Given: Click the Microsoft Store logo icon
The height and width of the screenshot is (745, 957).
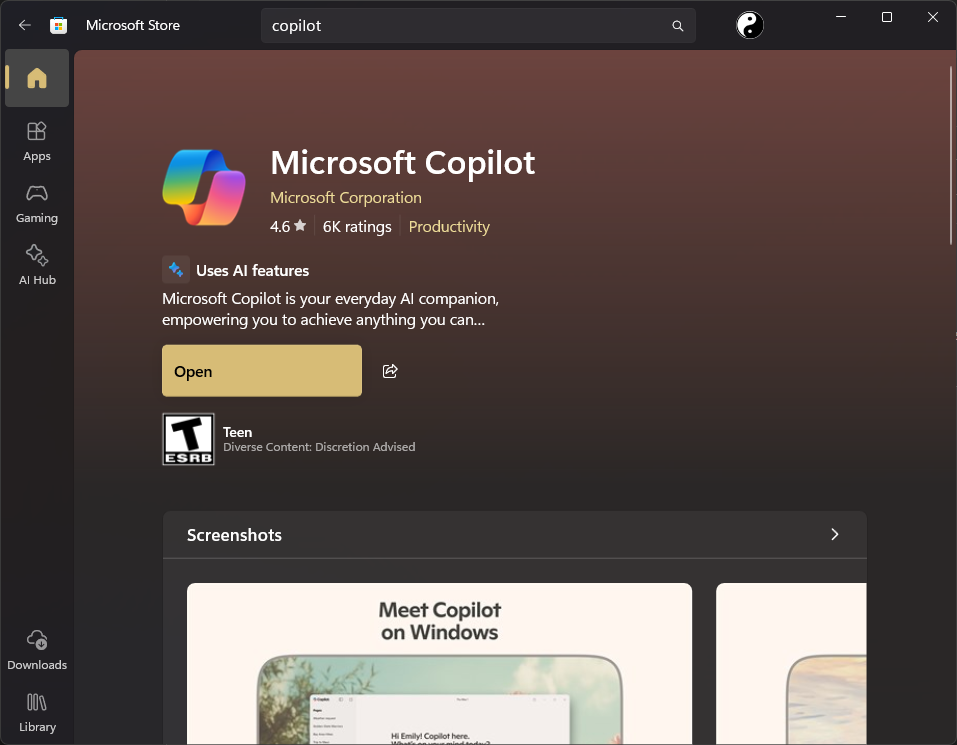Looking at the screenshot, I should pos(59,25).
